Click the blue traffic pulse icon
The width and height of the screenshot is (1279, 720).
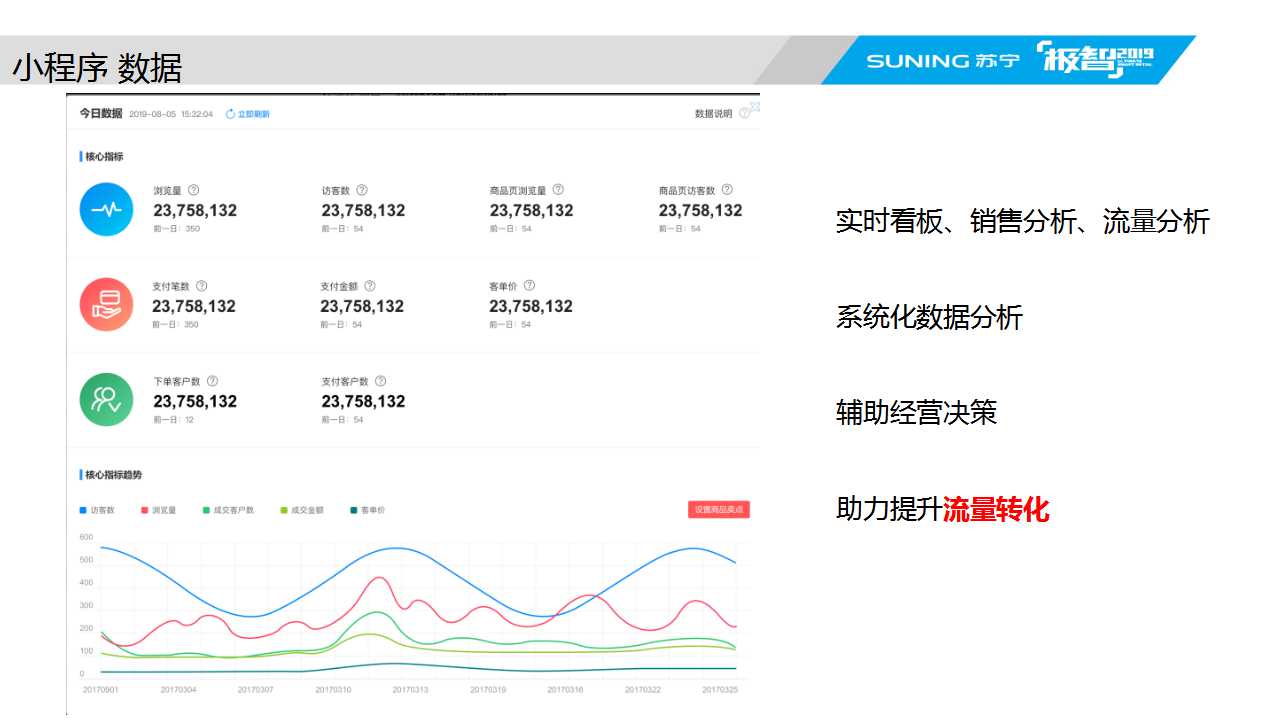[x=106, y=209]
